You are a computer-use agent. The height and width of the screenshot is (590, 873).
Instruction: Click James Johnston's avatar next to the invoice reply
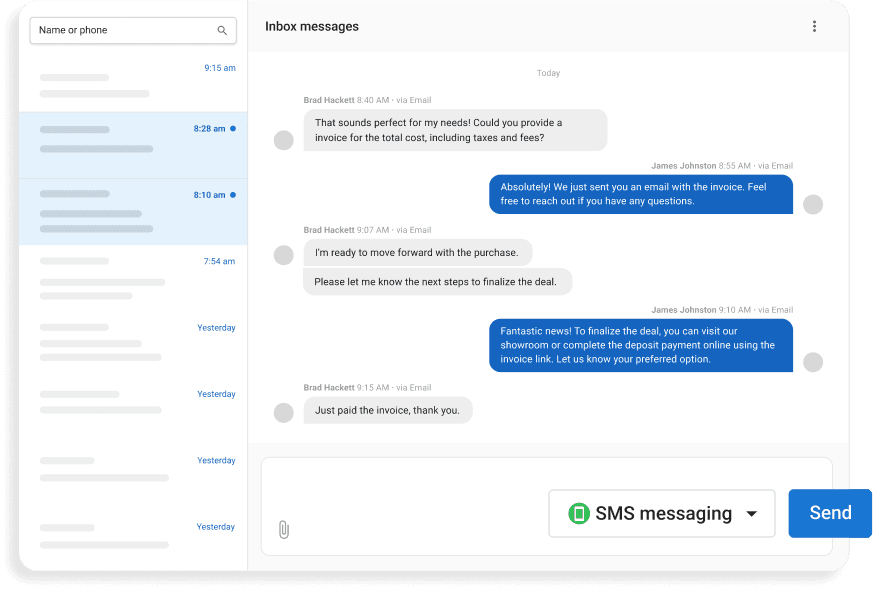pos(813,204)
